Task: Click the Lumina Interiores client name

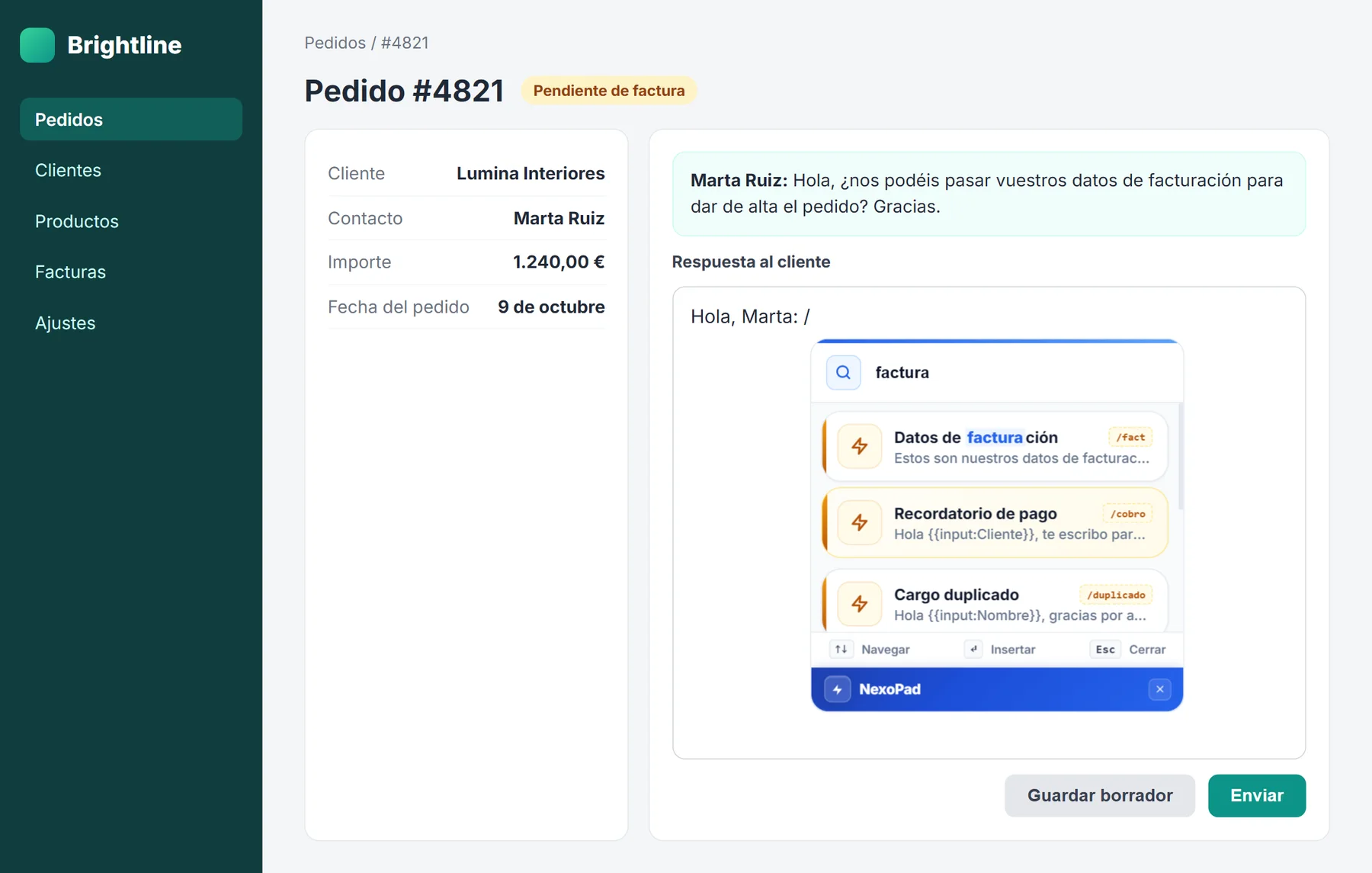Action: tap(531, 173)
